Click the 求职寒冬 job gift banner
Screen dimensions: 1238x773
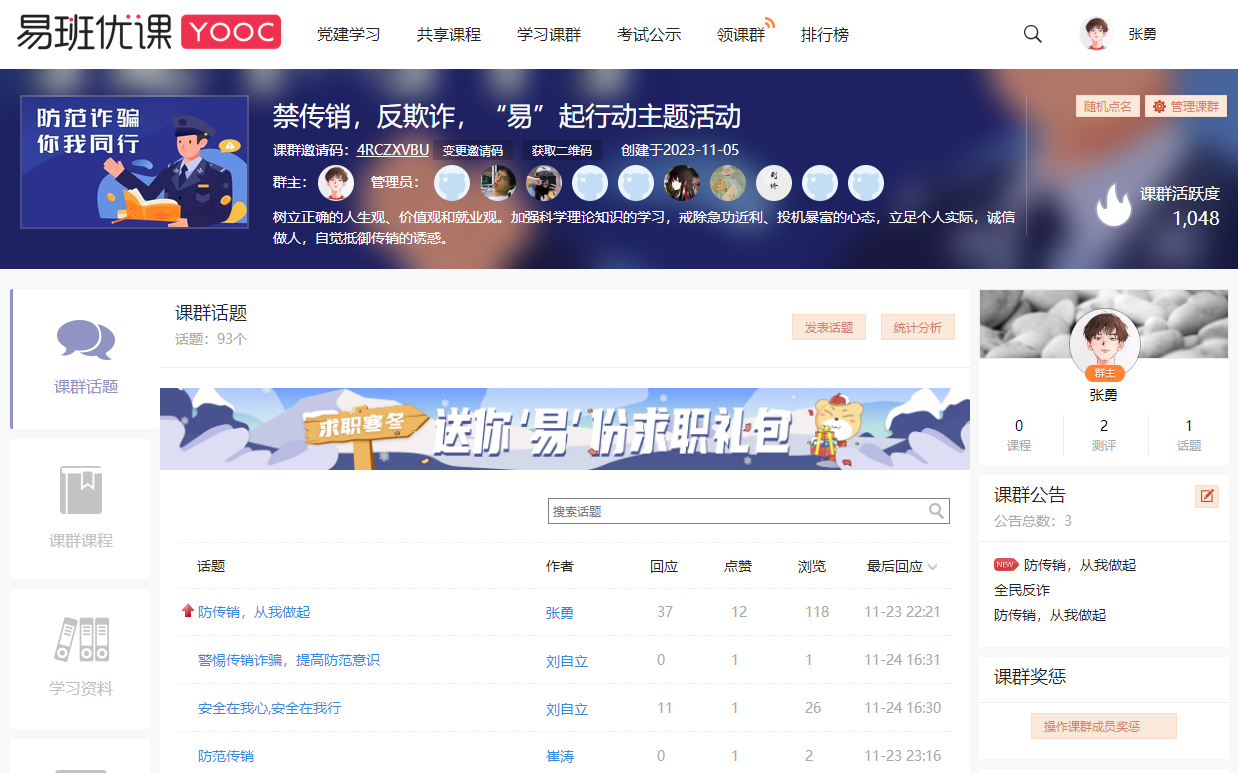tap(564, 429)
